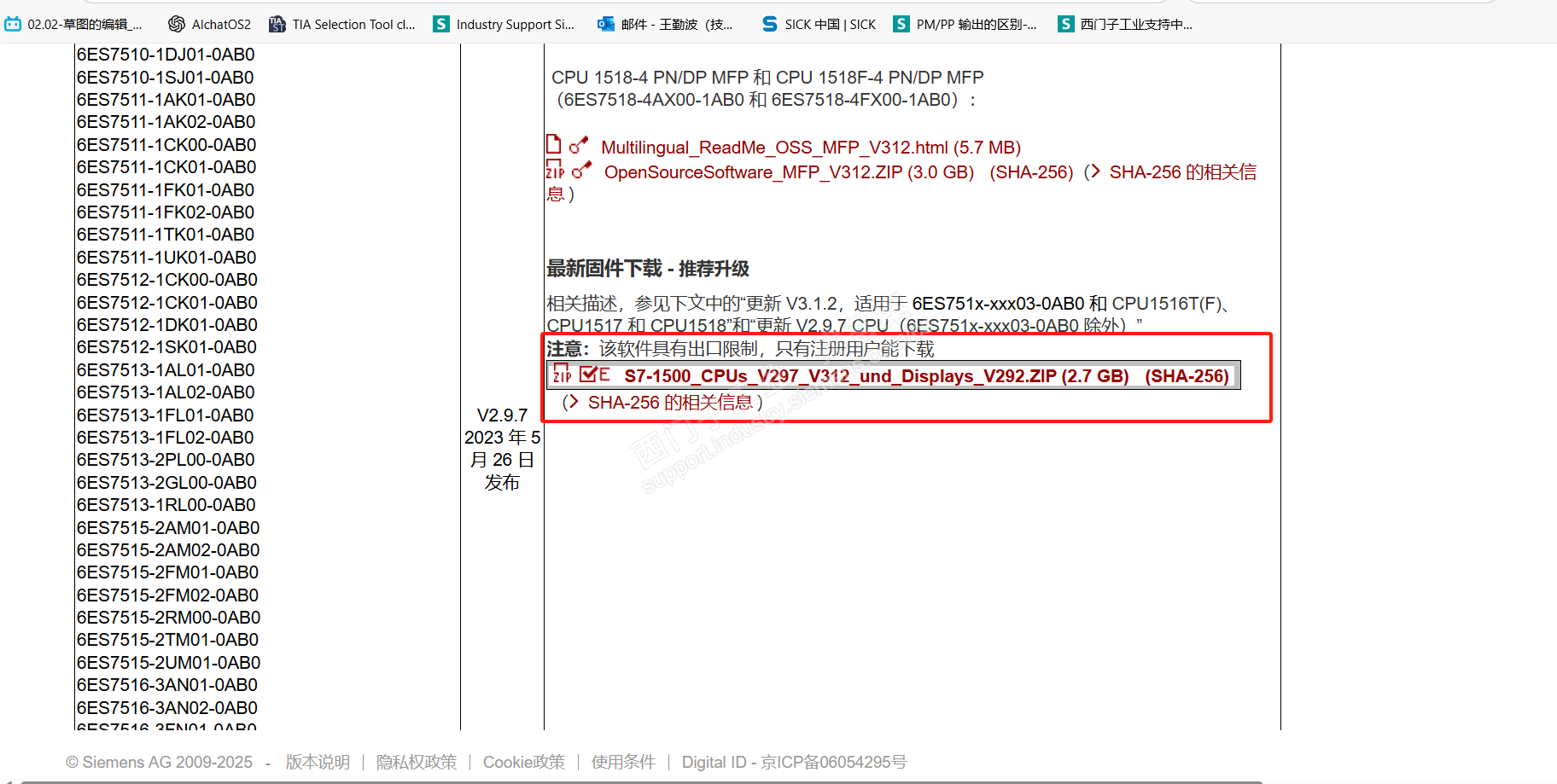Click order number 6ES7510-1DJ01-0AB0
Image resolution: width=1557 pixels, height=784 pixels.
[166, 55]
